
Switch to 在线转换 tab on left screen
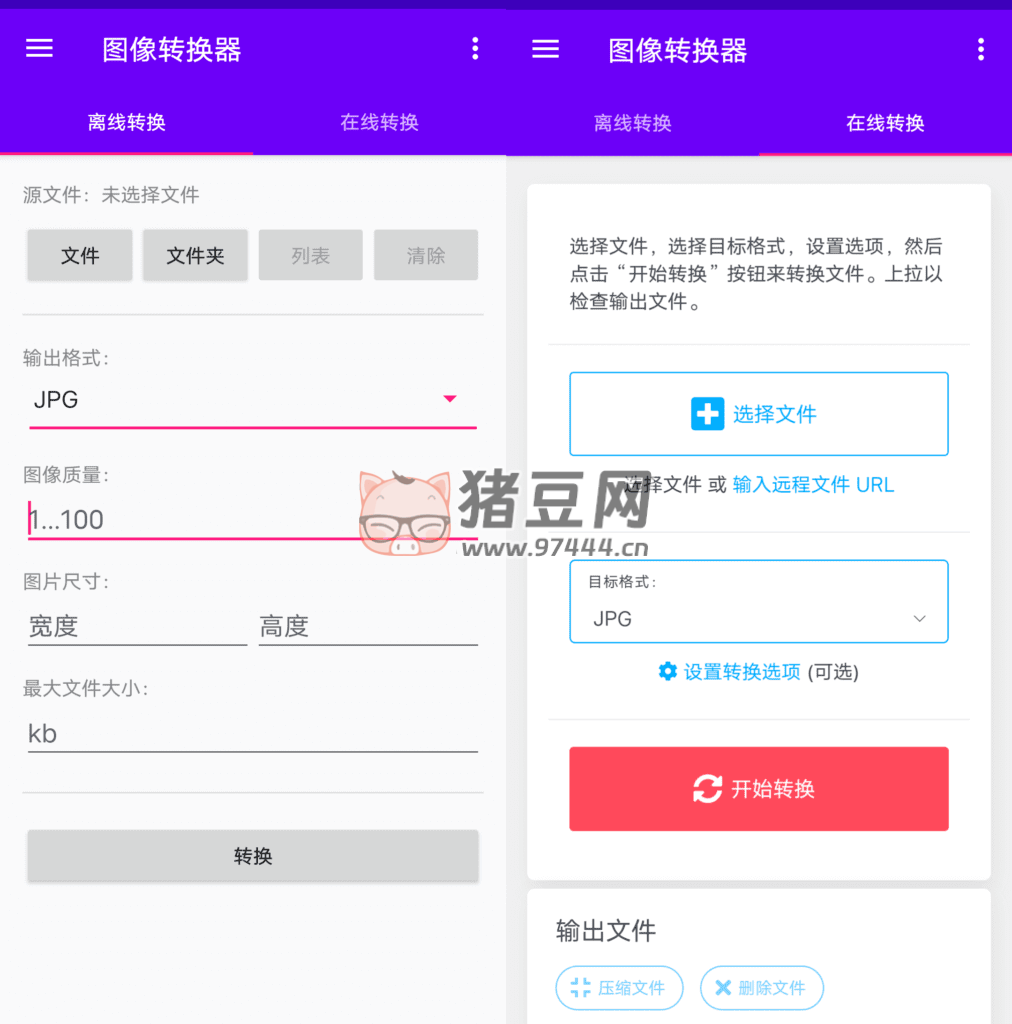coord(379,123)
